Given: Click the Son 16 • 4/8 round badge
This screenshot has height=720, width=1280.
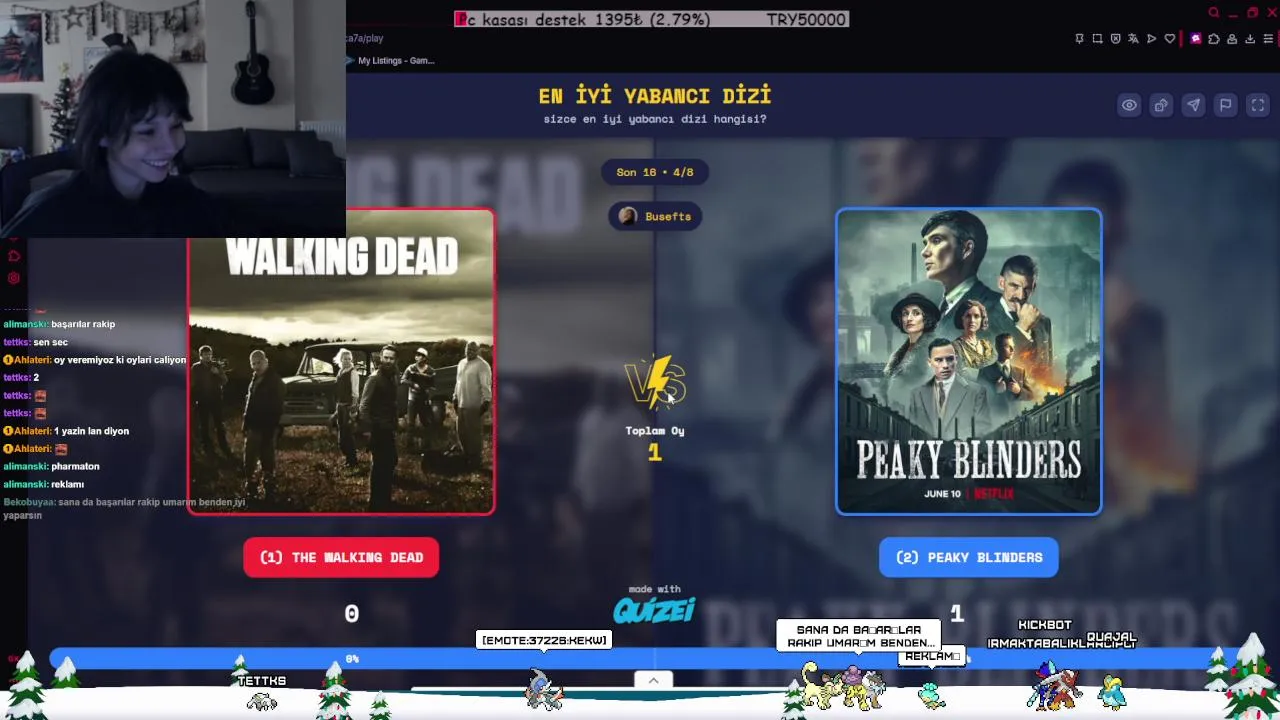Looking at the screenshot, I should click(655, 172).
